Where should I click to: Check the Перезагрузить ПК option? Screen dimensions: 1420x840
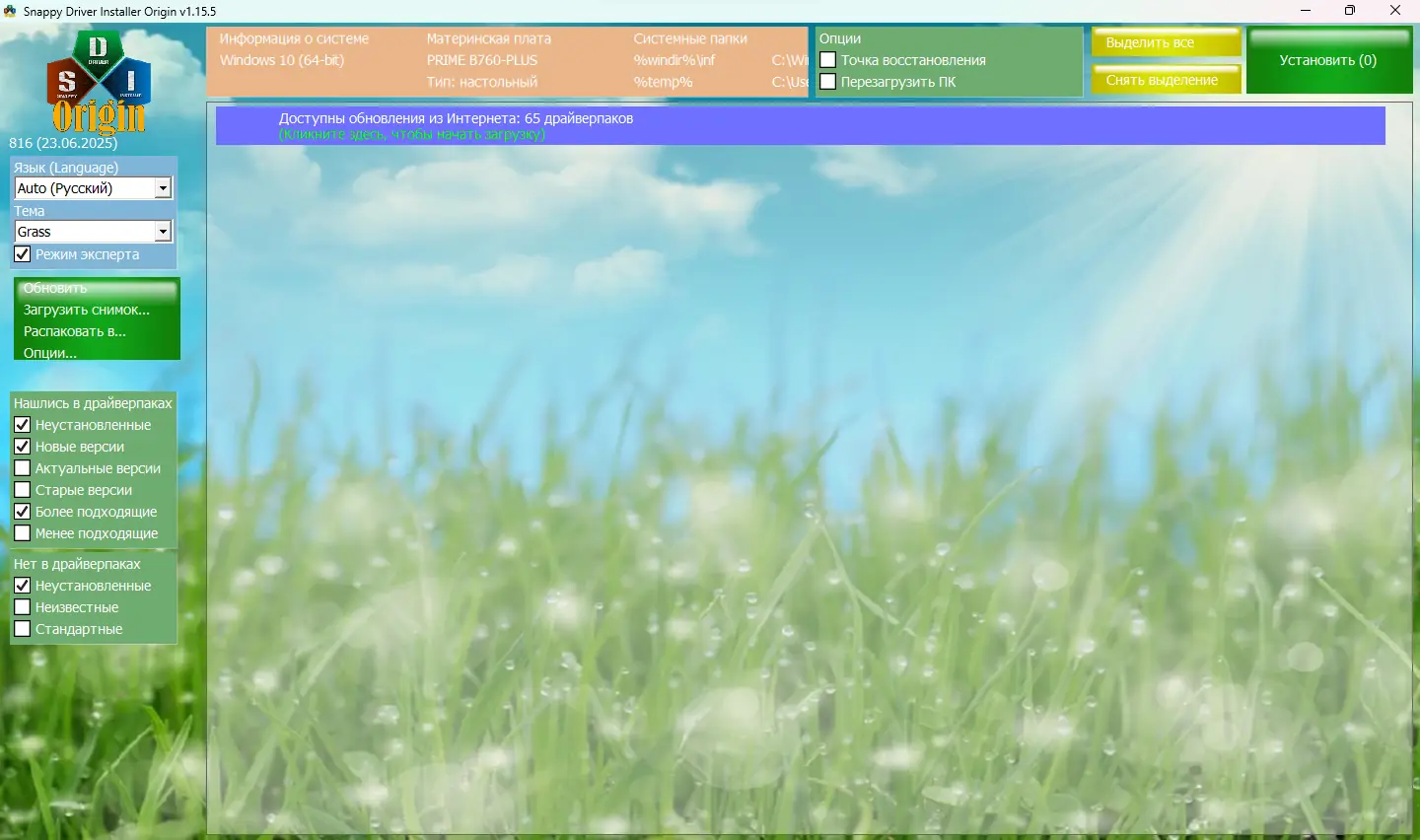tap(828, 82)
